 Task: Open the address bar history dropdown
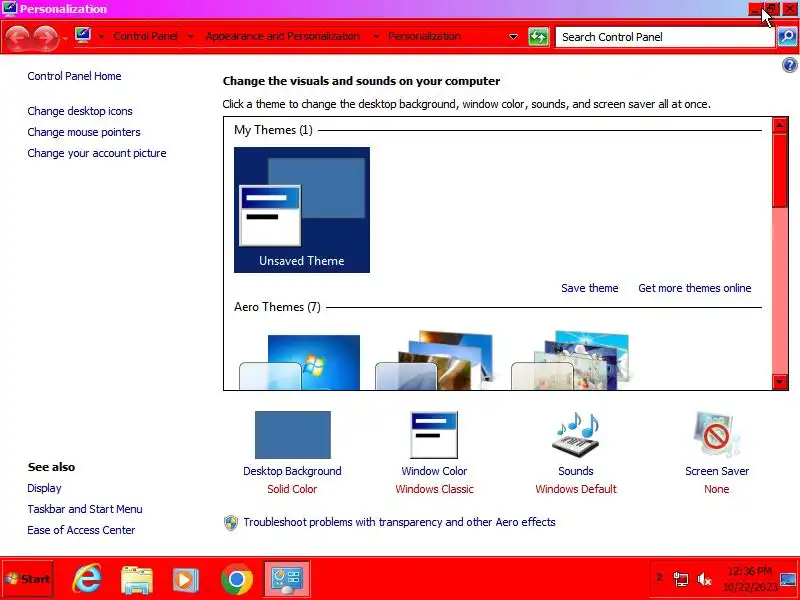pyautogui.click(x=513, y=37)
